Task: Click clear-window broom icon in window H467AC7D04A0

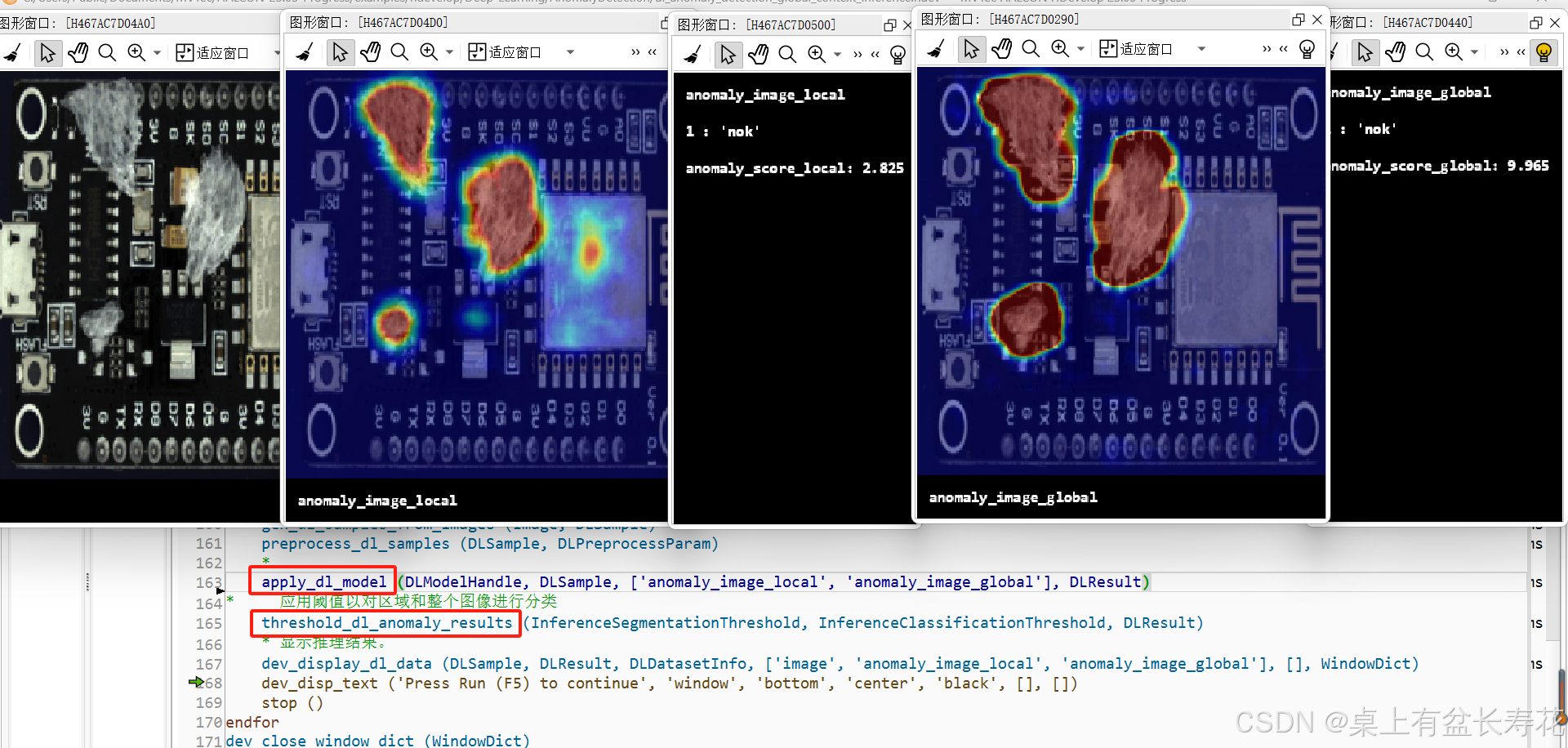Action: click(12, 53)
